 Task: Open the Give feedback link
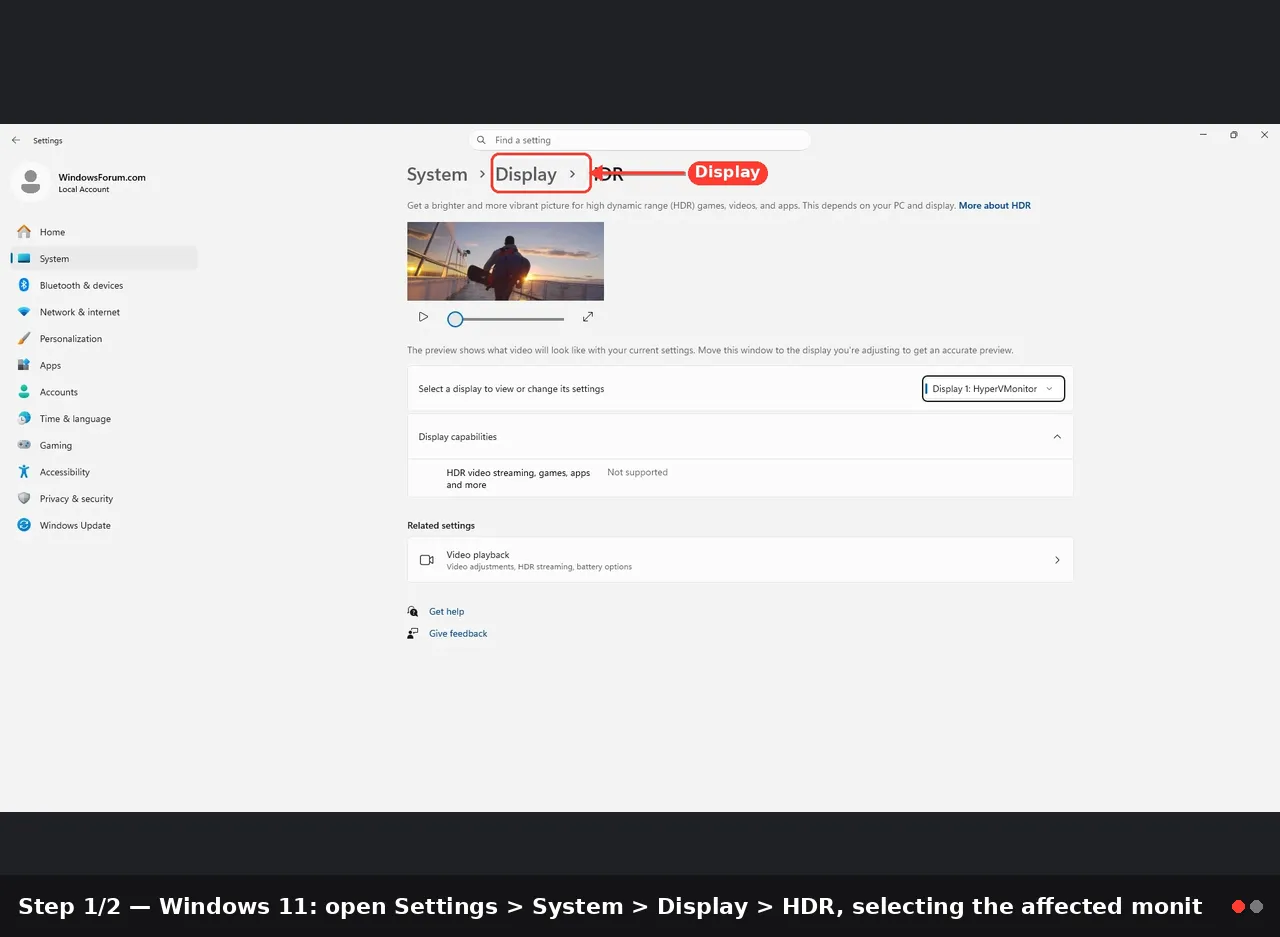tap(458, 633)
